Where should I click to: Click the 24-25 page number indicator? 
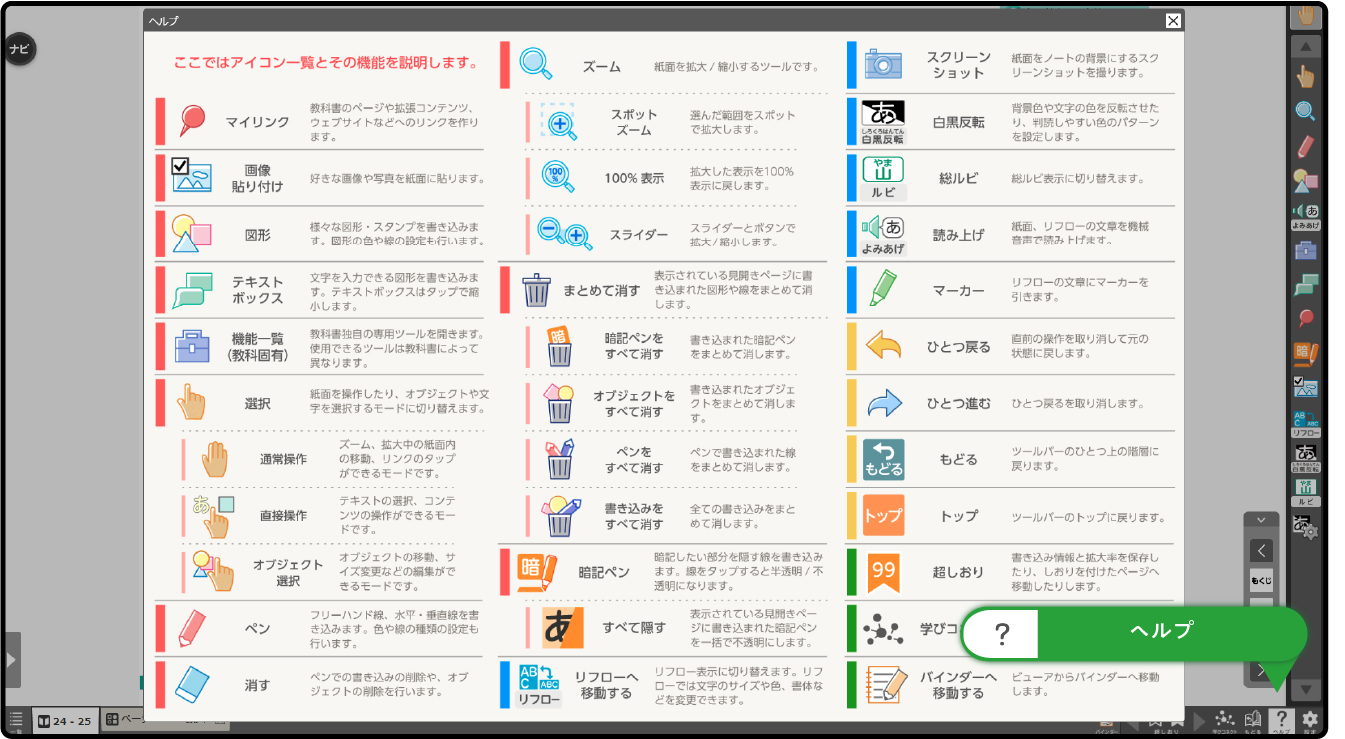tap(65, 720)
